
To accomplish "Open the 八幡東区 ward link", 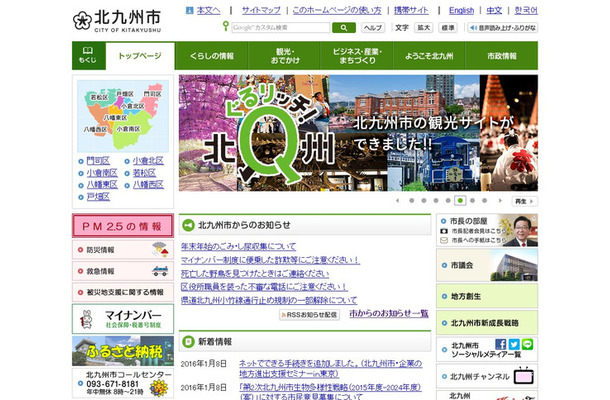I will tap(102, 185).
